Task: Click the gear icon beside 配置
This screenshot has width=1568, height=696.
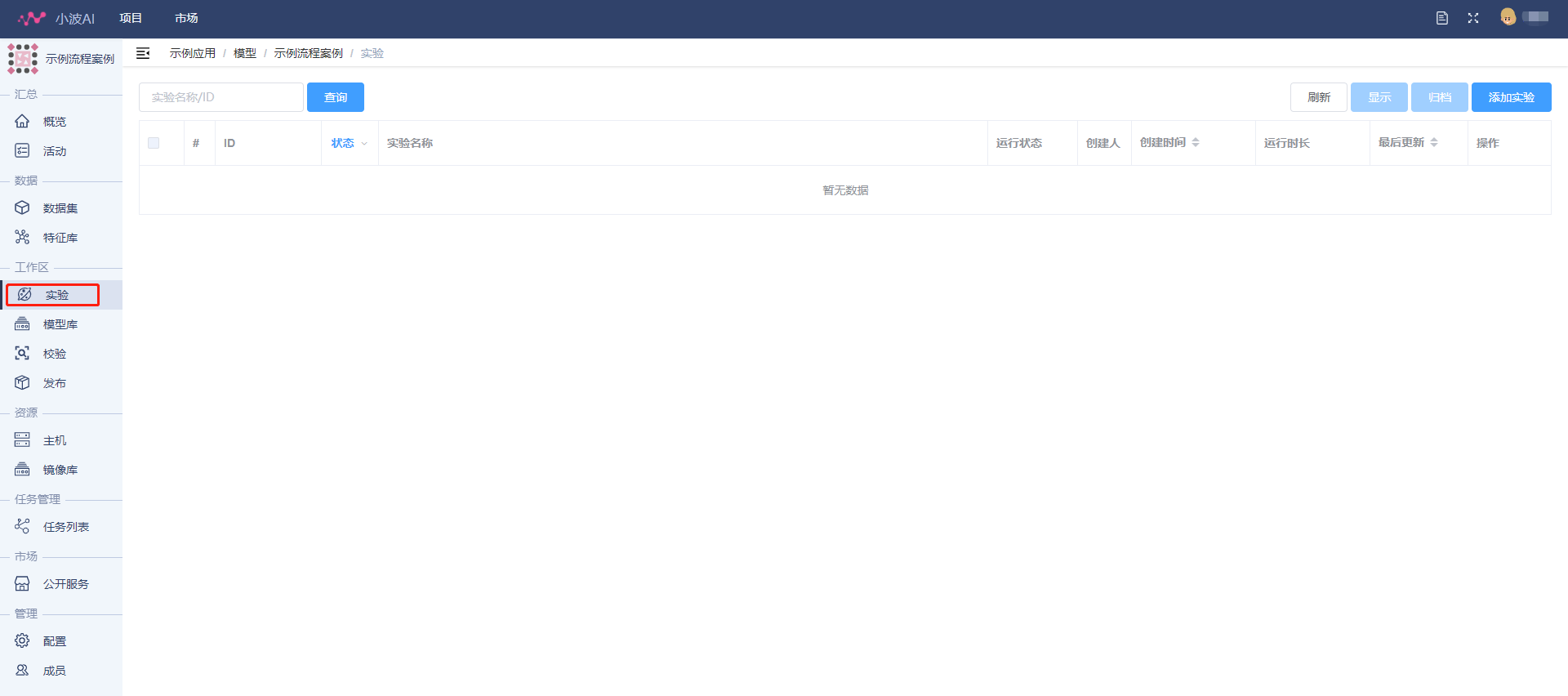Action: [x=22, y=640]
